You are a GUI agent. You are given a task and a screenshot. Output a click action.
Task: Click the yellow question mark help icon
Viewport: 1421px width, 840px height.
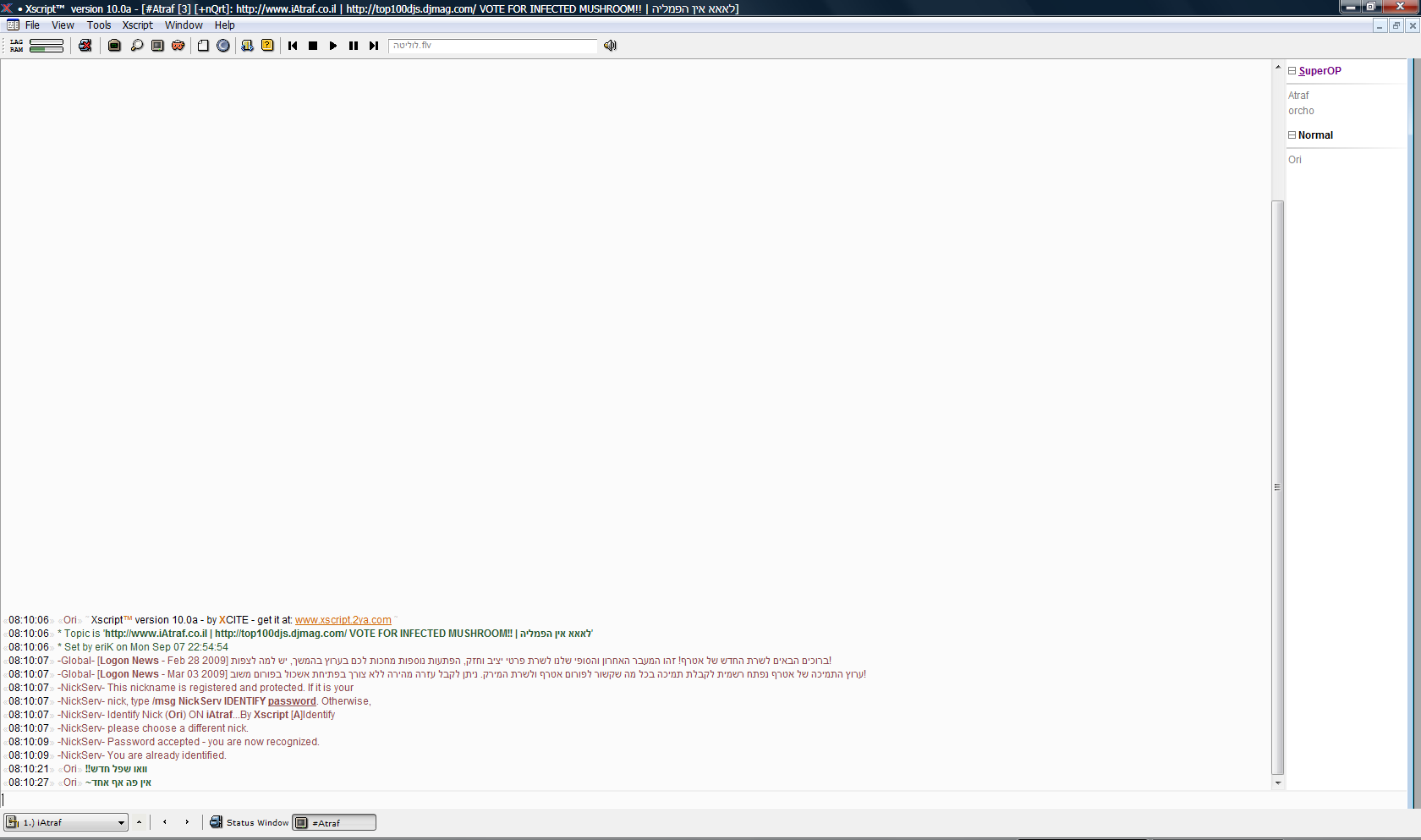[267, 46]
